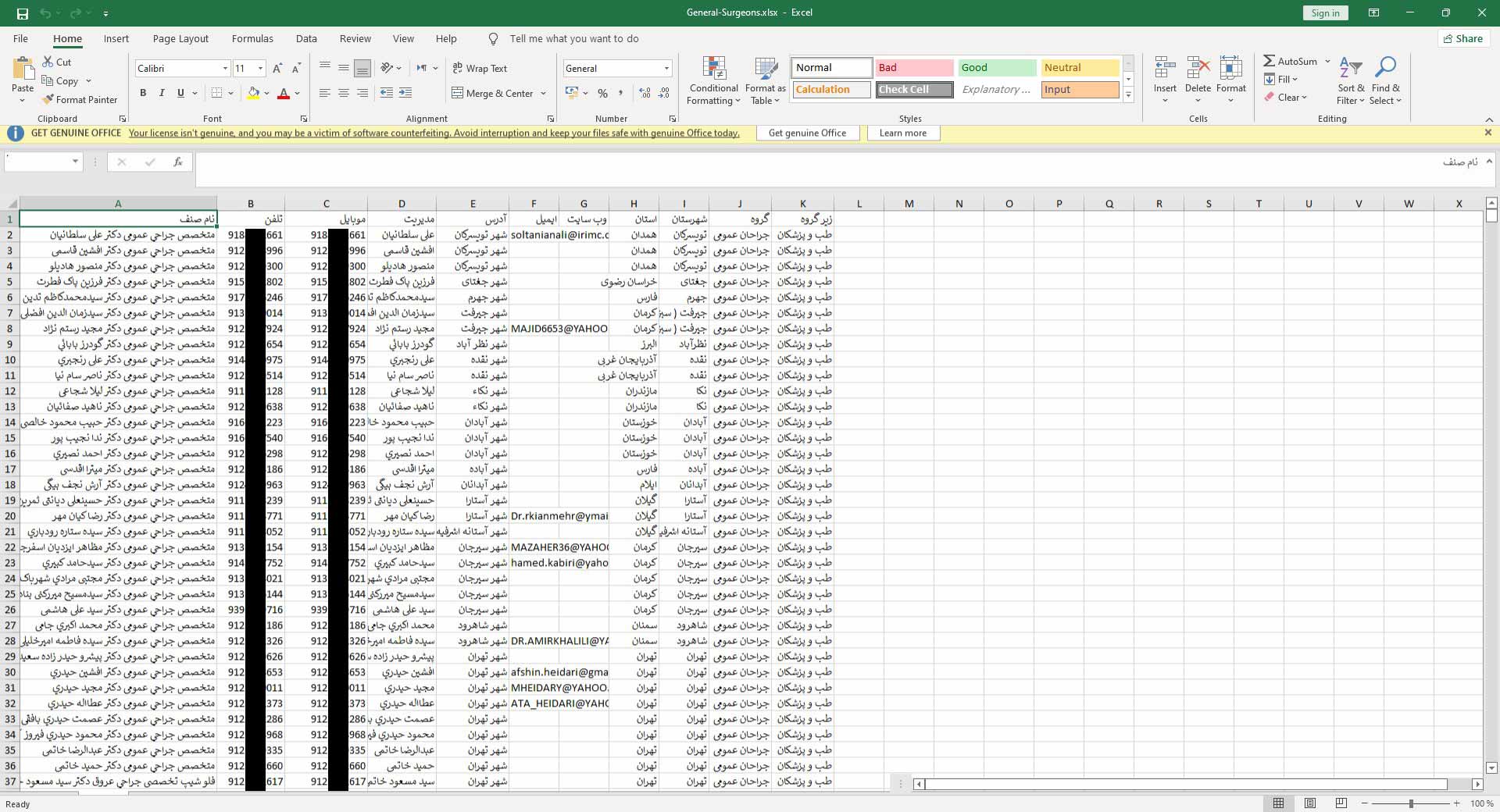Click the Merge & Center icon

(x=458, y=94)
